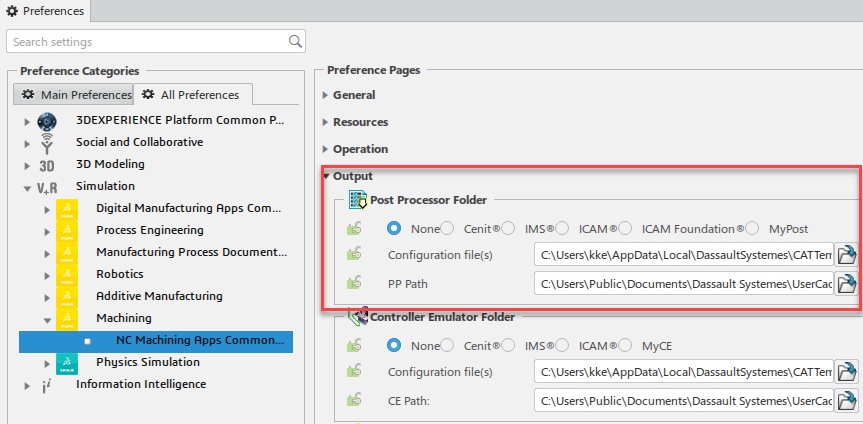The width and height of the screenshot is (863, 424).
Task: Click teal icon beside Physics Simulation
Action: click(x=67, y=363)
